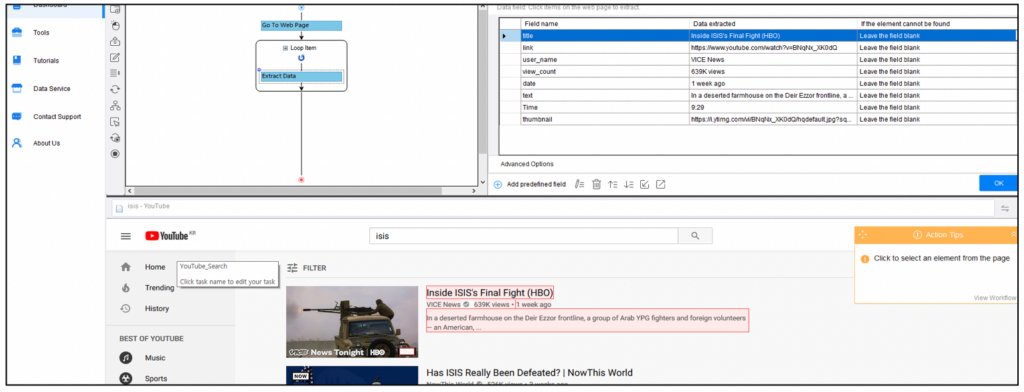Viewport: 1024px width, 392px height.
Task: Select the 'Time' field name cell
Action: (x=605, y=108)
